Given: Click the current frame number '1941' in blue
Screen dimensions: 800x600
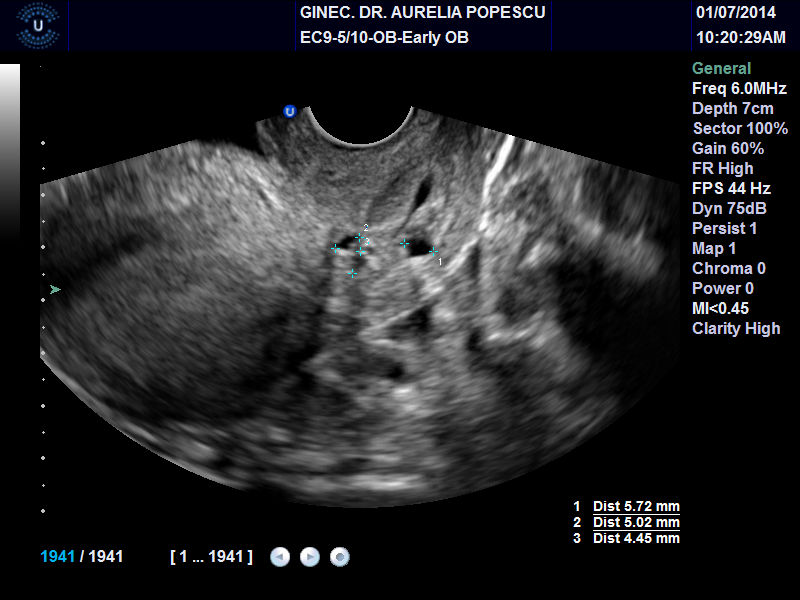Looking at the screenshot, I should [58, 556].
